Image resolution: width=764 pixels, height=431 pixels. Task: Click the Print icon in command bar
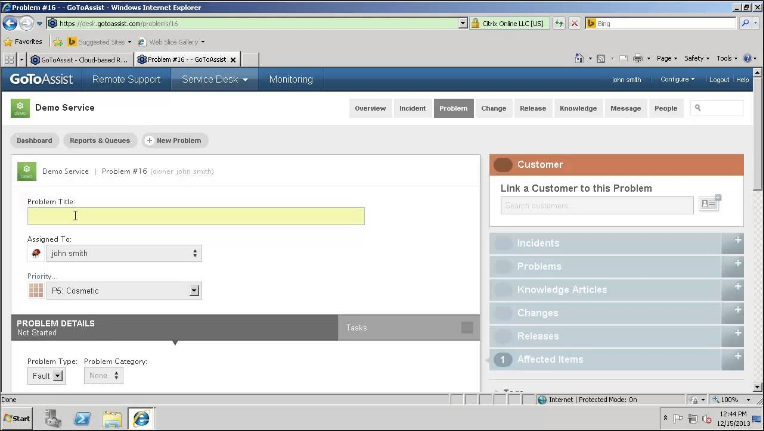pyautogui.click(x=637, y=58)
